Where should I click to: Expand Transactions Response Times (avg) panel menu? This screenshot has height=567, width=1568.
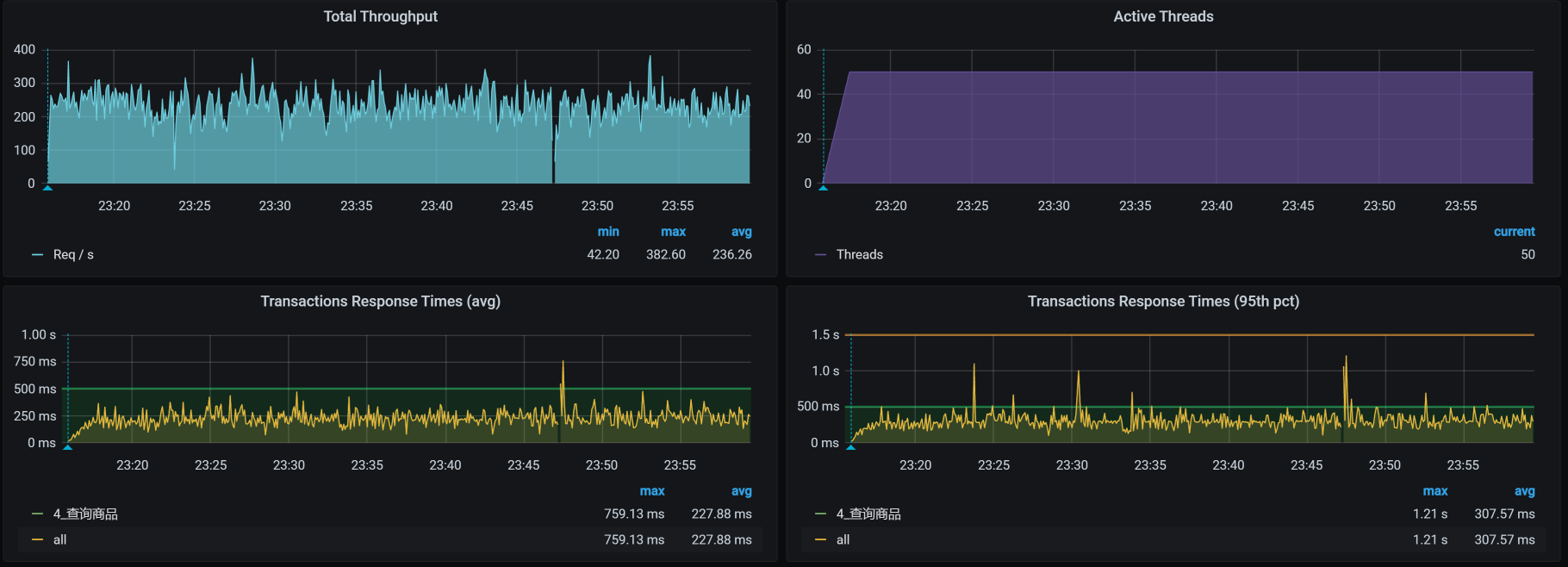pos(380,302)
